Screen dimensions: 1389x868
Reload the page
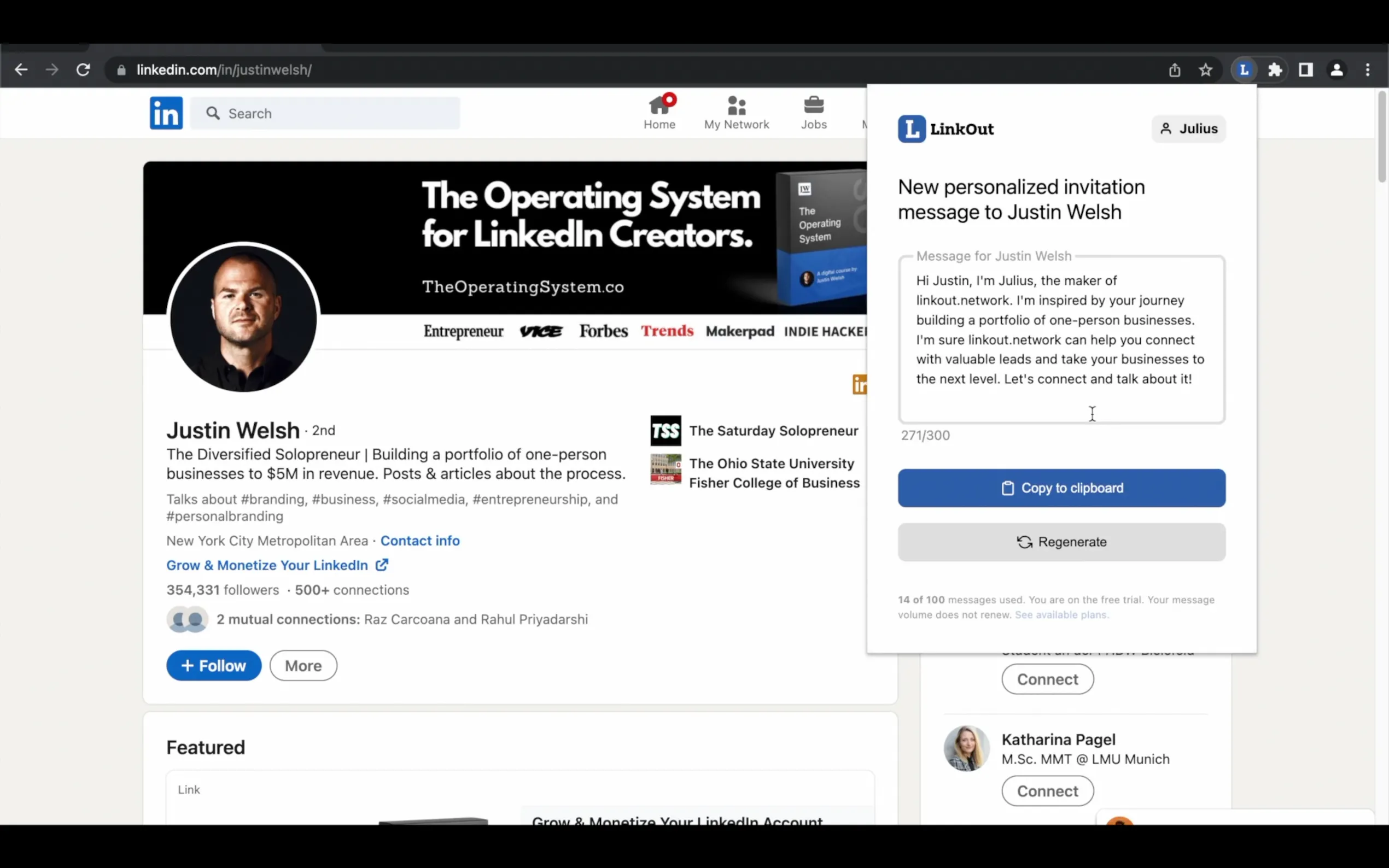[x=83, y=70]
